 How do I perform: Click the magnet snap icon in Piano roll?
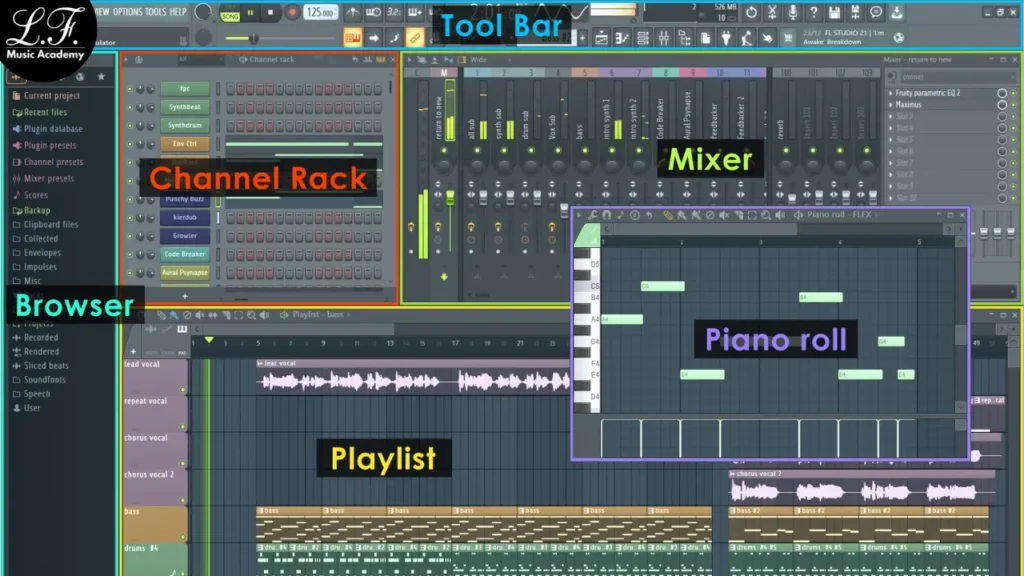coord(607,215)
